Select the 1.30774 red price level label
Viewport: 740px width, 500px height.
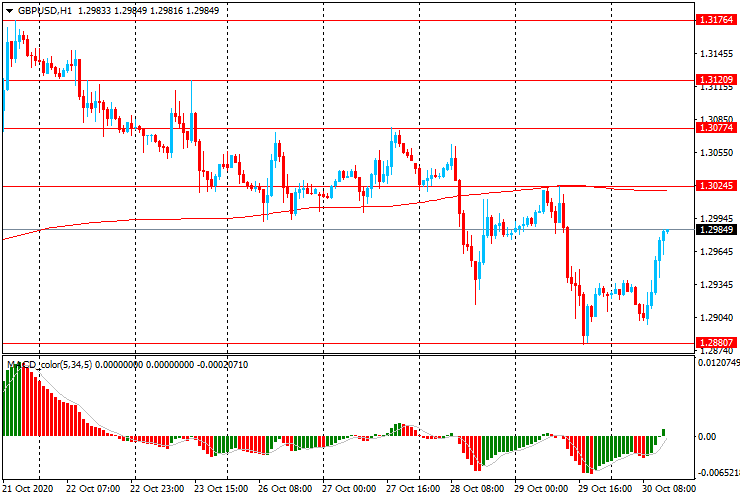[716, 127]
